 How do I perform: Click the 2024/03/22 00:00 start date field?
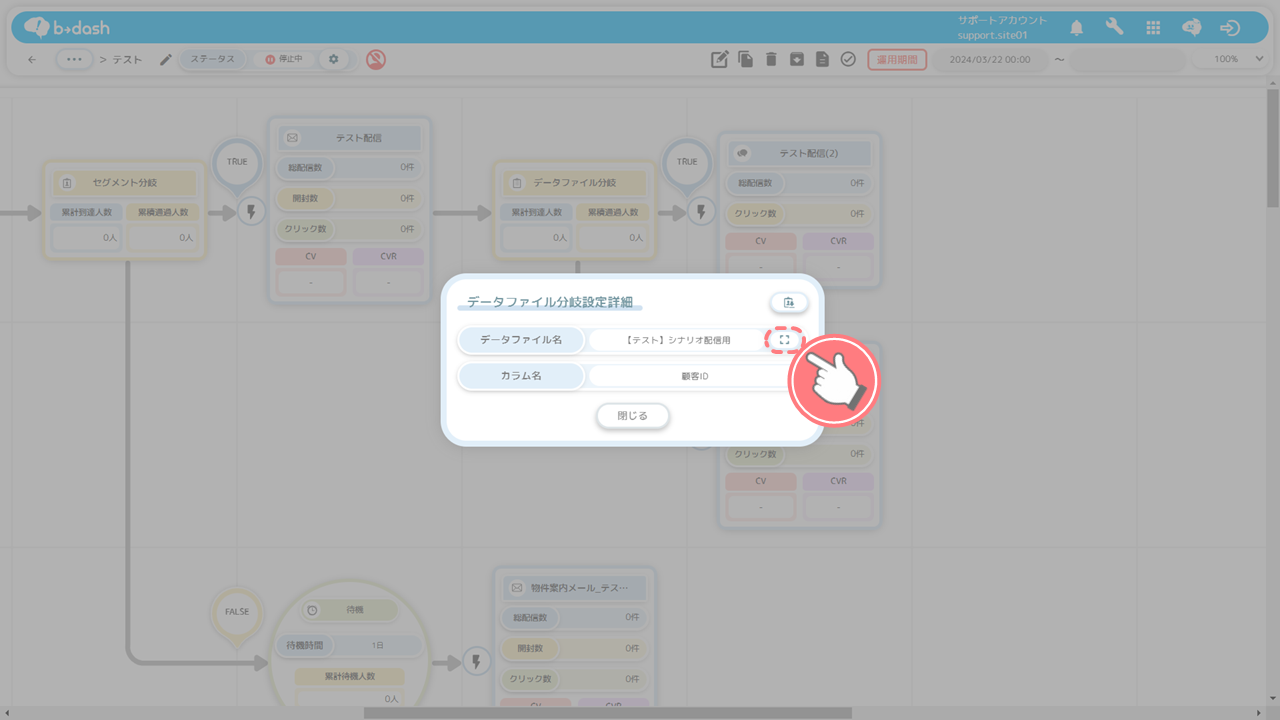pos(990,59)
